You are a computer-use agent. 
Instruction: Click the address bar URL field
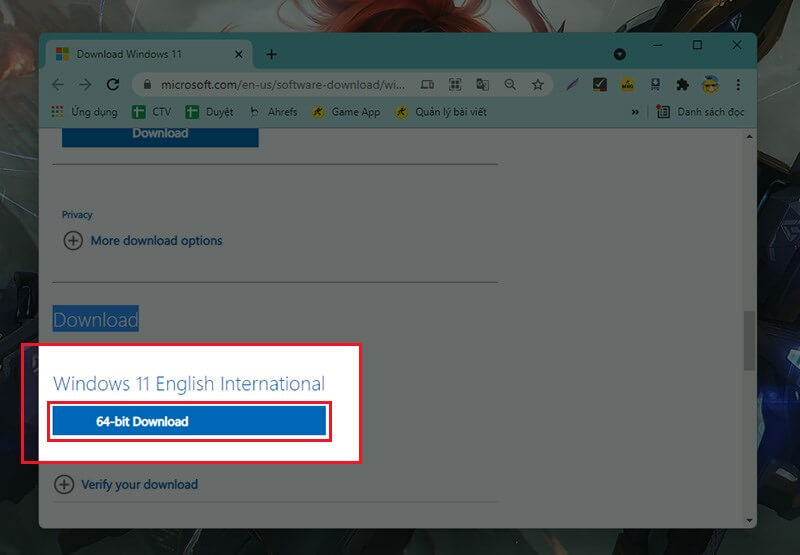pyautogui.click(x=280, y=85)
